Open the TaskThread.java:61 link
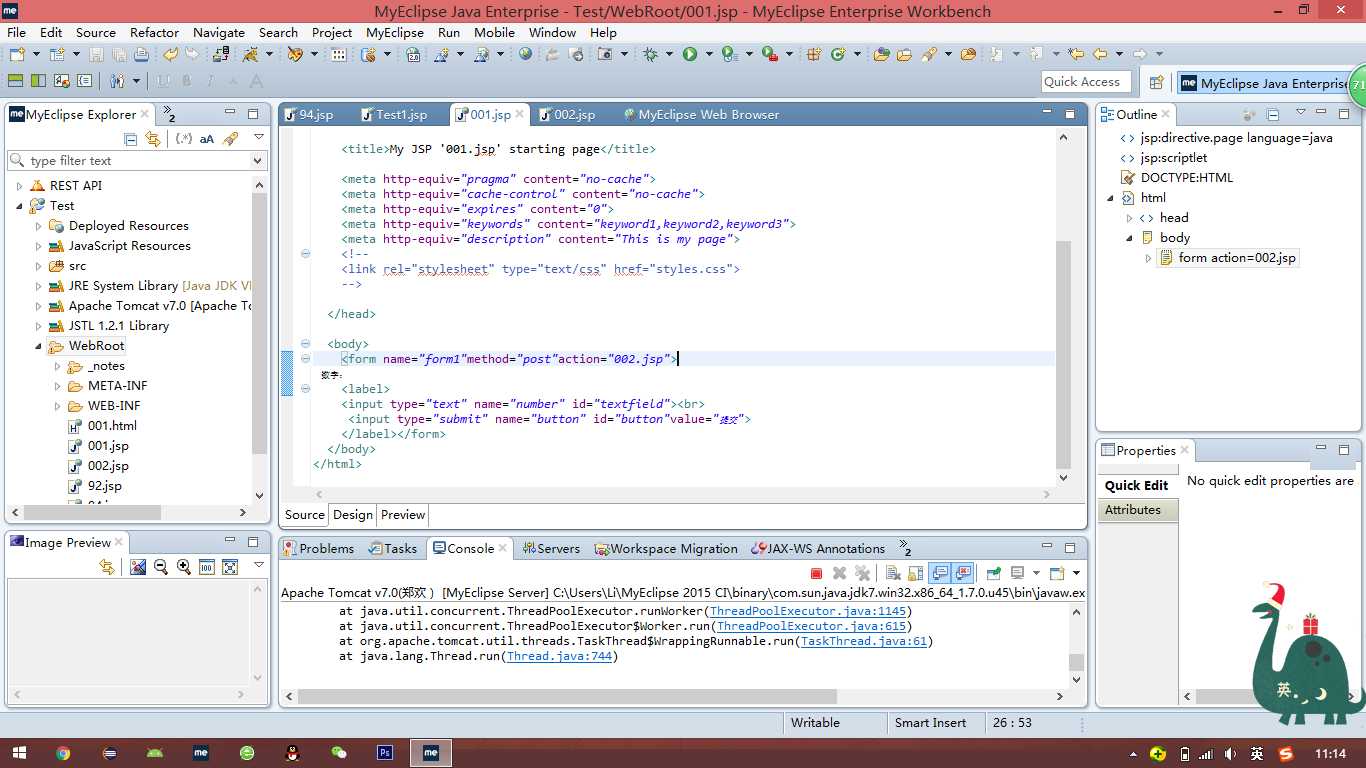The image size is (1366, 768). pyautogui.click(x=864, y=641)
